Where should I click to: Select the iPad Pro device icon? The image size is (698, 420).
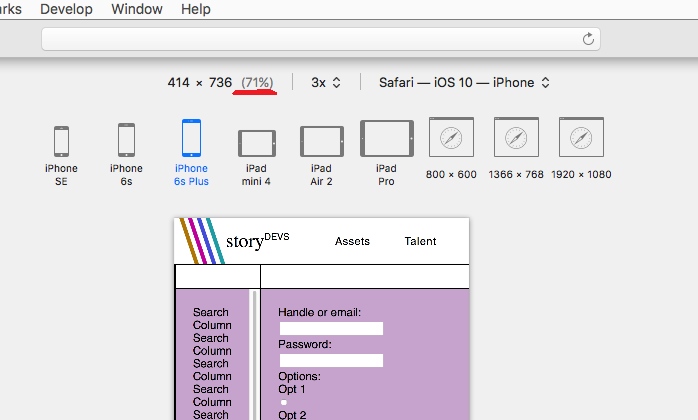[x=386, y=139]
